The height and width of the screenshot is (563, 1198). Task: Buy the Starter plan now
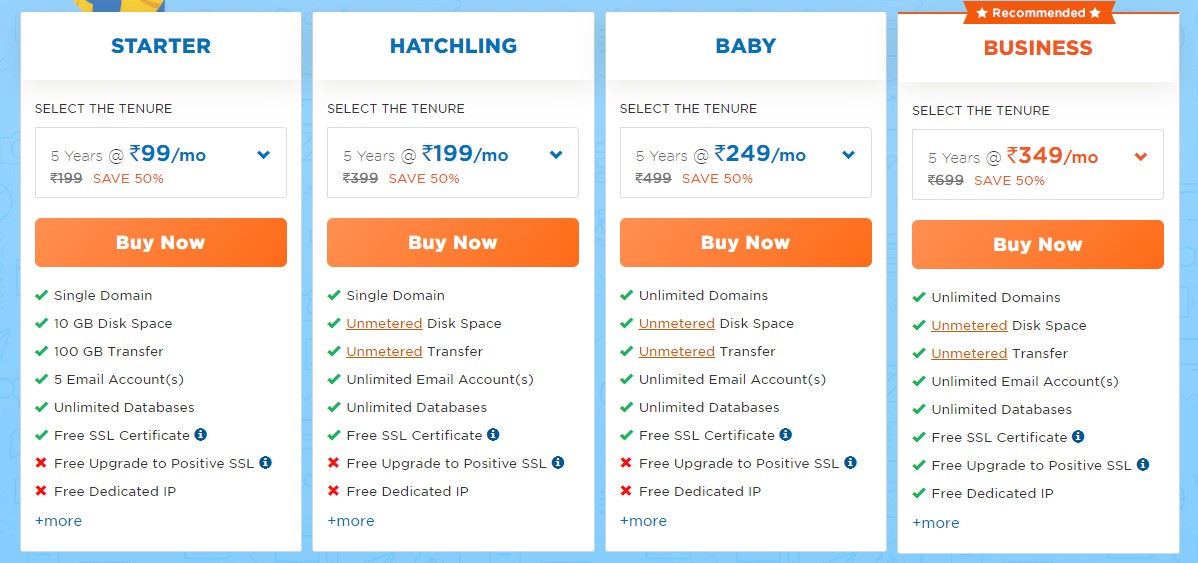[x=160, y=242]
